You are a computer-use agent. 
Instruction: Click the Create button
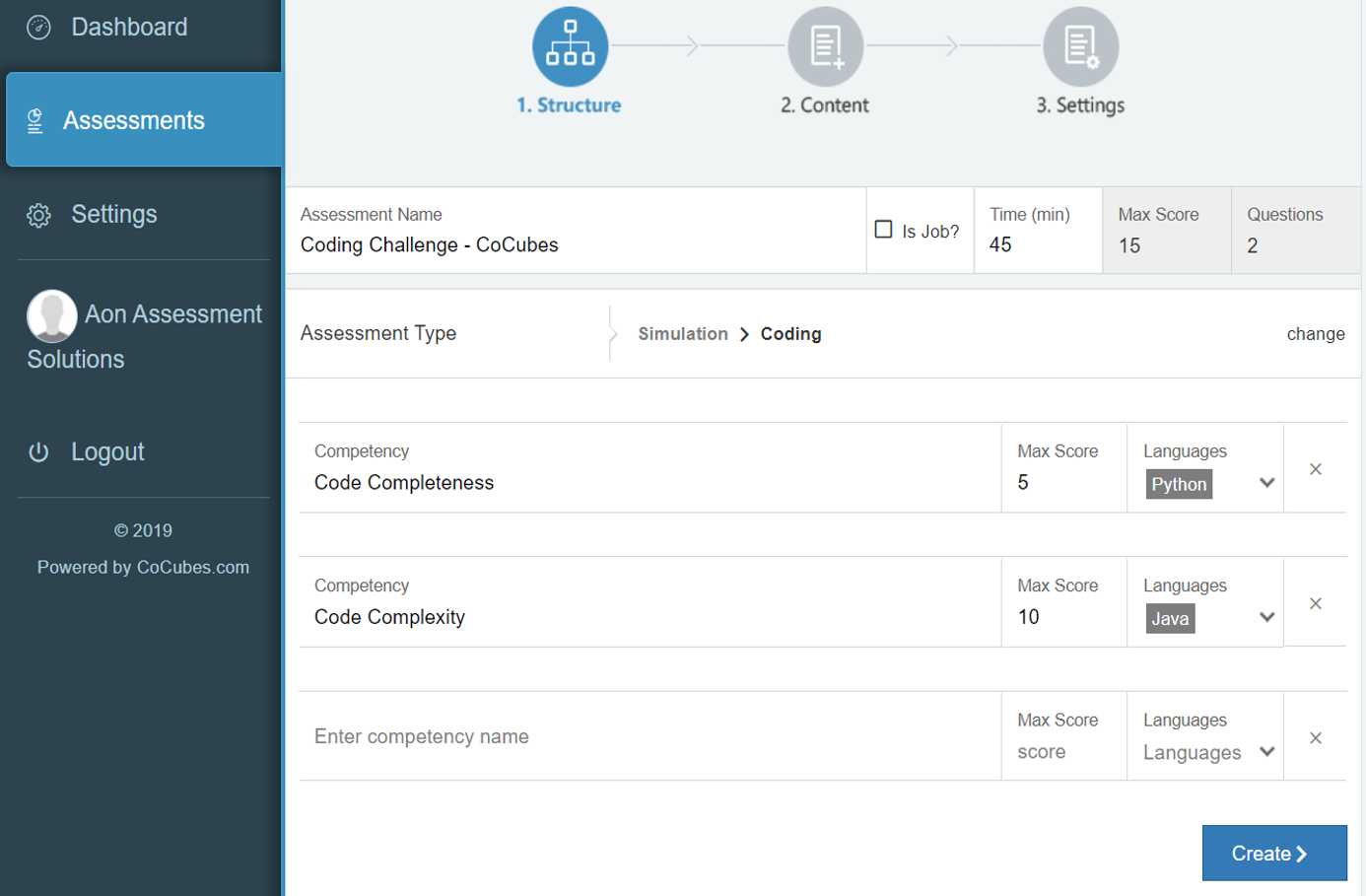click(x=1274, y=853)
